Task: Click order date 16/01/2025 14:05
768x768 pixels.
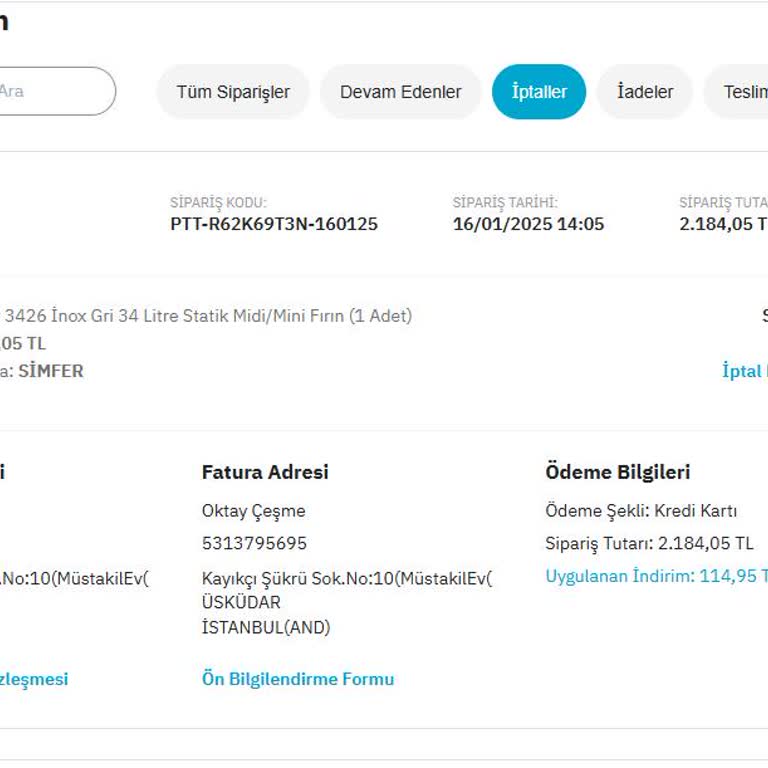Action: point(528,224)
